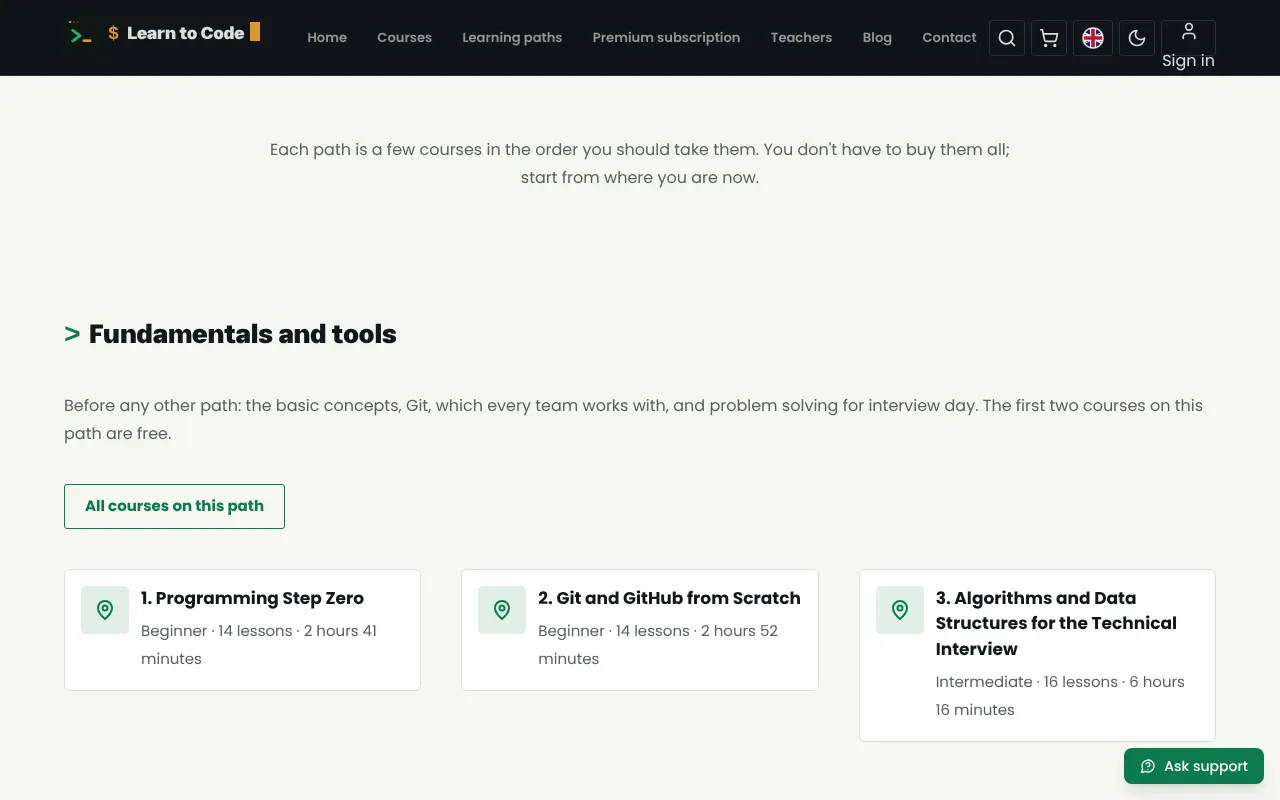
Task: Change language via UK flag icon
Action: [x=1093, y=38]
